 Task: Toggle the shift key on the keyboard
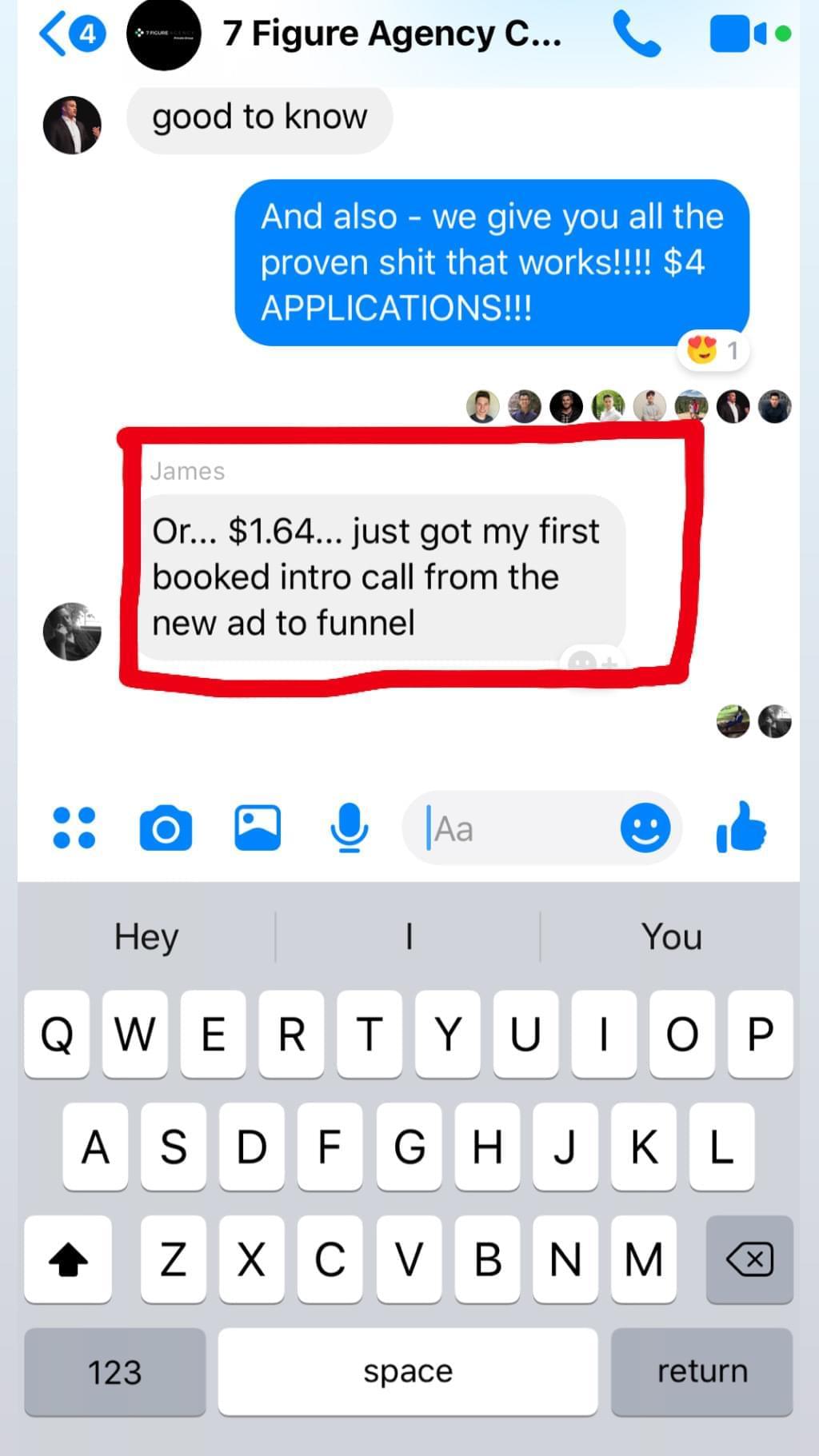68,1259
